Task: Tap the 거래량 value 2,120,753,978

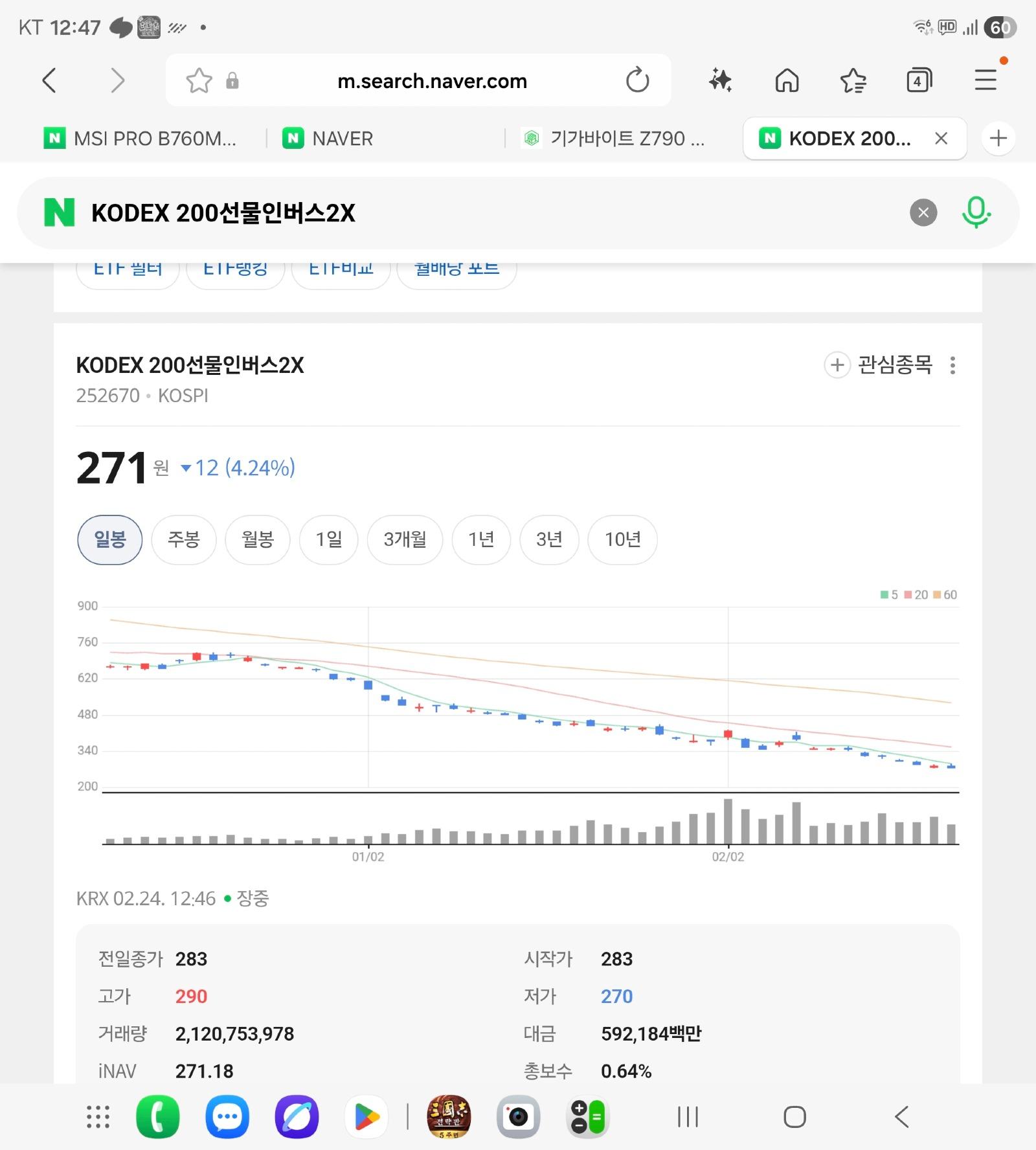Action: coord(234,1033)
